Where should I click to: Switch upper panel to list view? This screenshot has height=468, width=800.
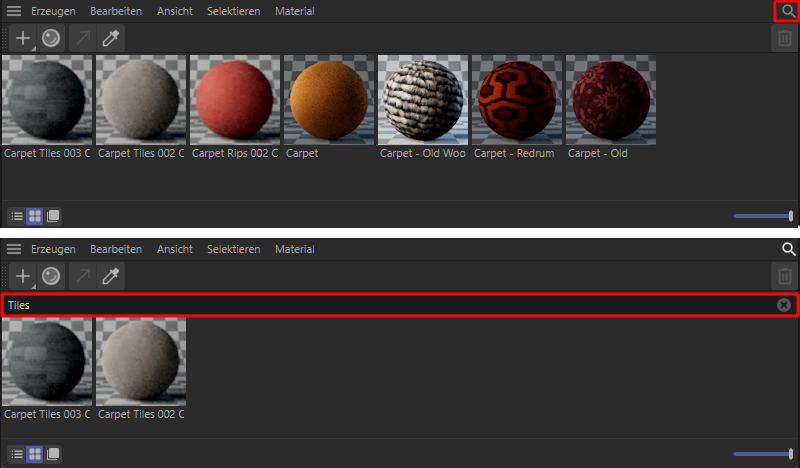coord(17,216)
